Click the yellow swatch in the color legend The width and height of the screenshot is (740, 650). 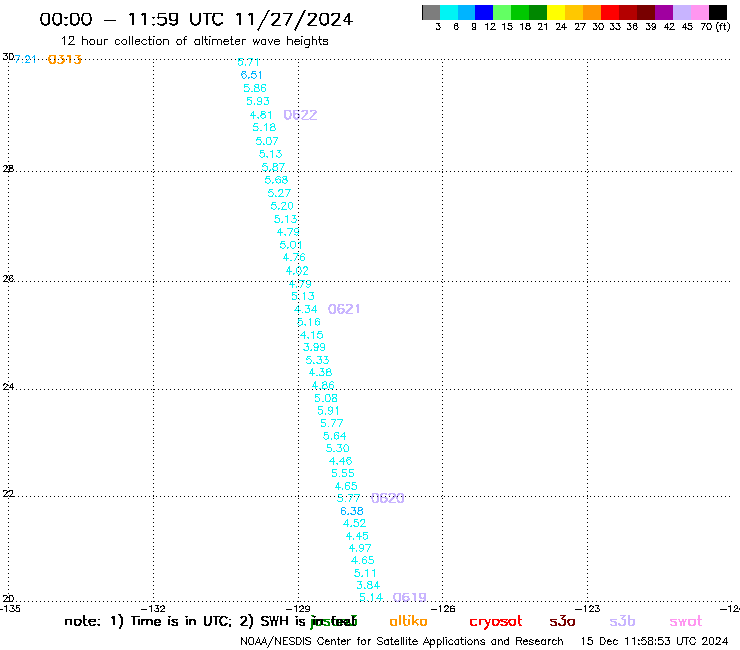[x=556, y=12]
